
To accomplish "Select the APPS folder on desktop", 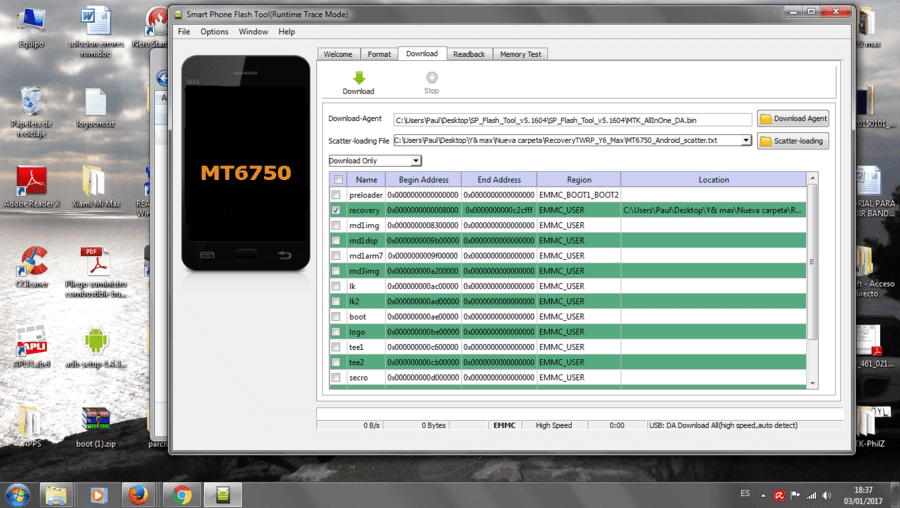I will (30, 427).
